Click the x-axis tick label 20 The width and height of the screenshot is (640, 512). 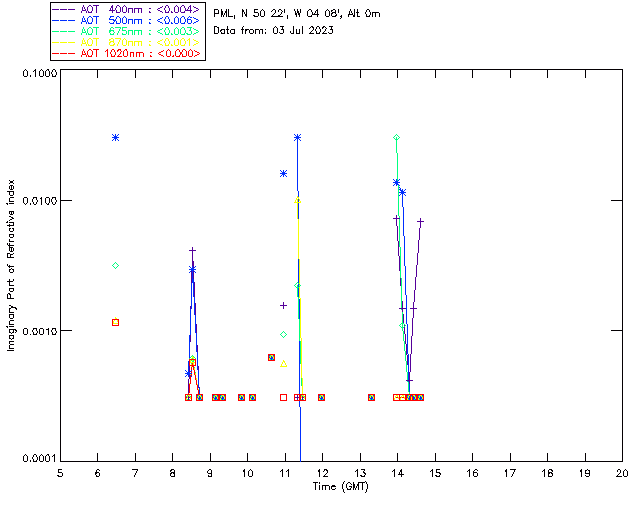[622, 473]
